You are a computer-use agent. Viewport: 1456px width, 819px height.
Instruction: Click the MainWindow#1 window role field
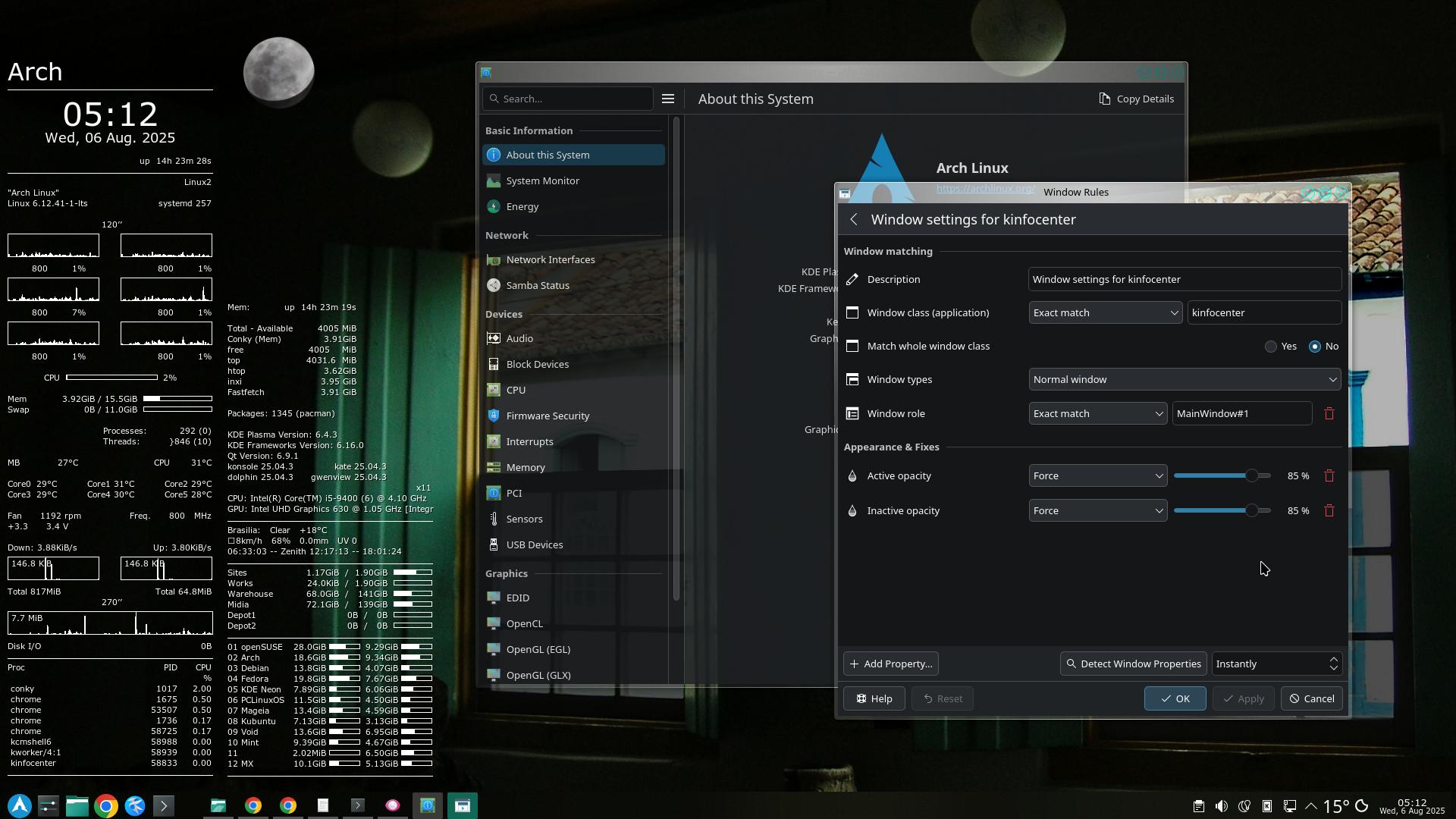click(x=1242, y=414)
